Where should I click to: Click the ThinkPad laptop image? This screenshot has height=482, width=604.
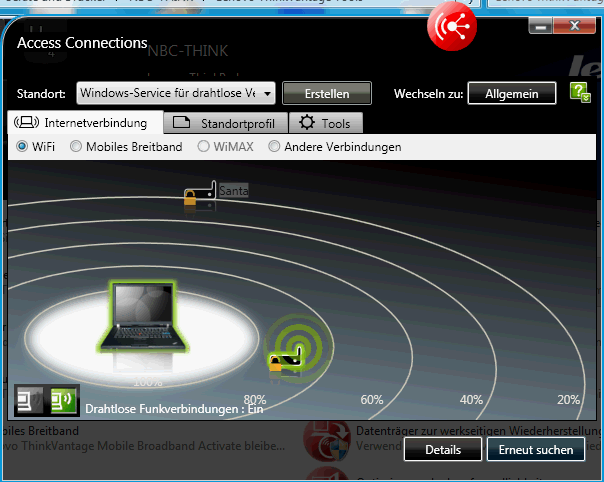(143, 317)
